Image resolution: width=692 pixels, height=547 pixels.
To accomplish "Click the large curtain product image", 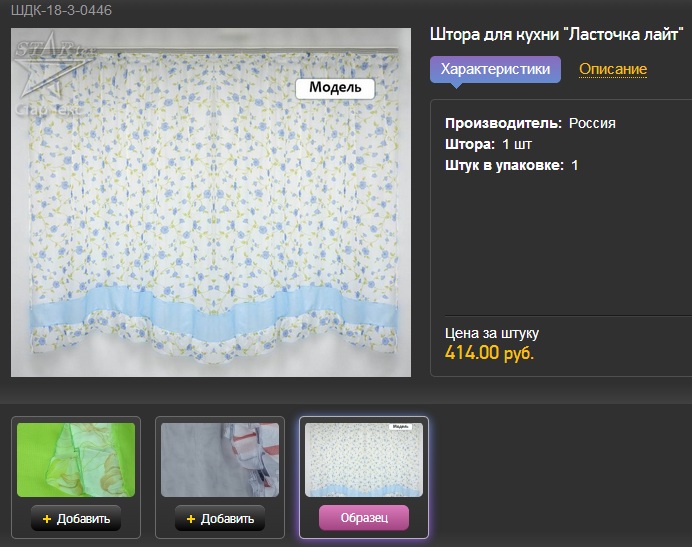I will (x=211, y=202).
